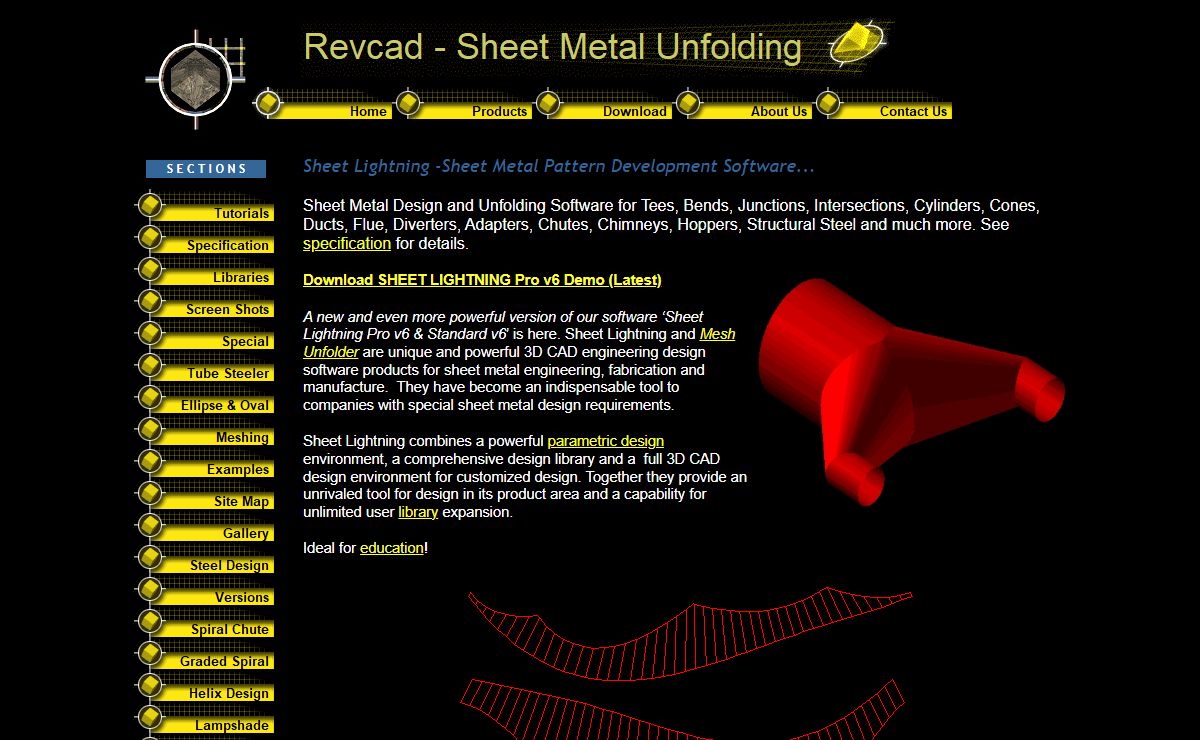Open the Ellipse & Oval section
The image size is (1200, 740).
(x=225, y=405)
